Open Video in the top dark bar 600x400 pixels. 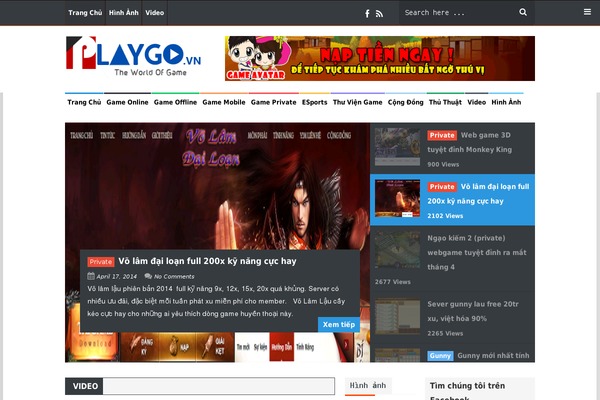pos(155,13)
